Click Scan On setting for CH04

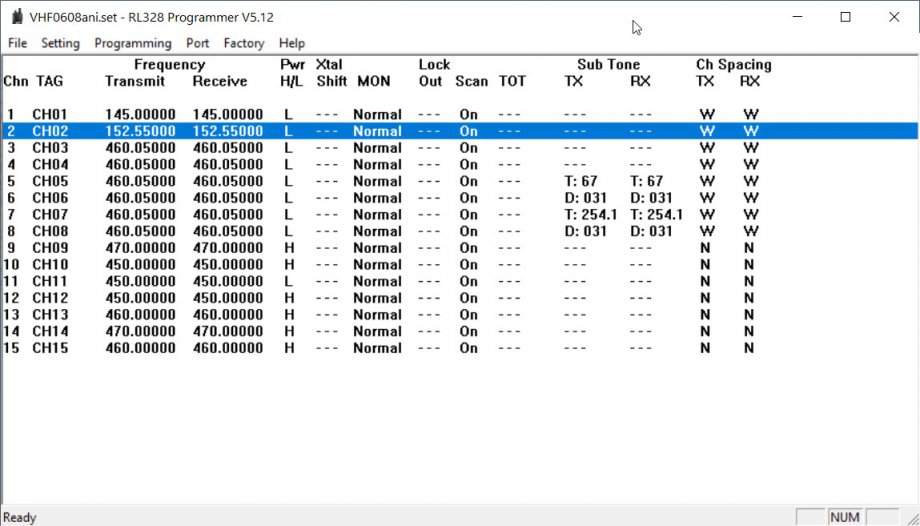pos(468,165)
